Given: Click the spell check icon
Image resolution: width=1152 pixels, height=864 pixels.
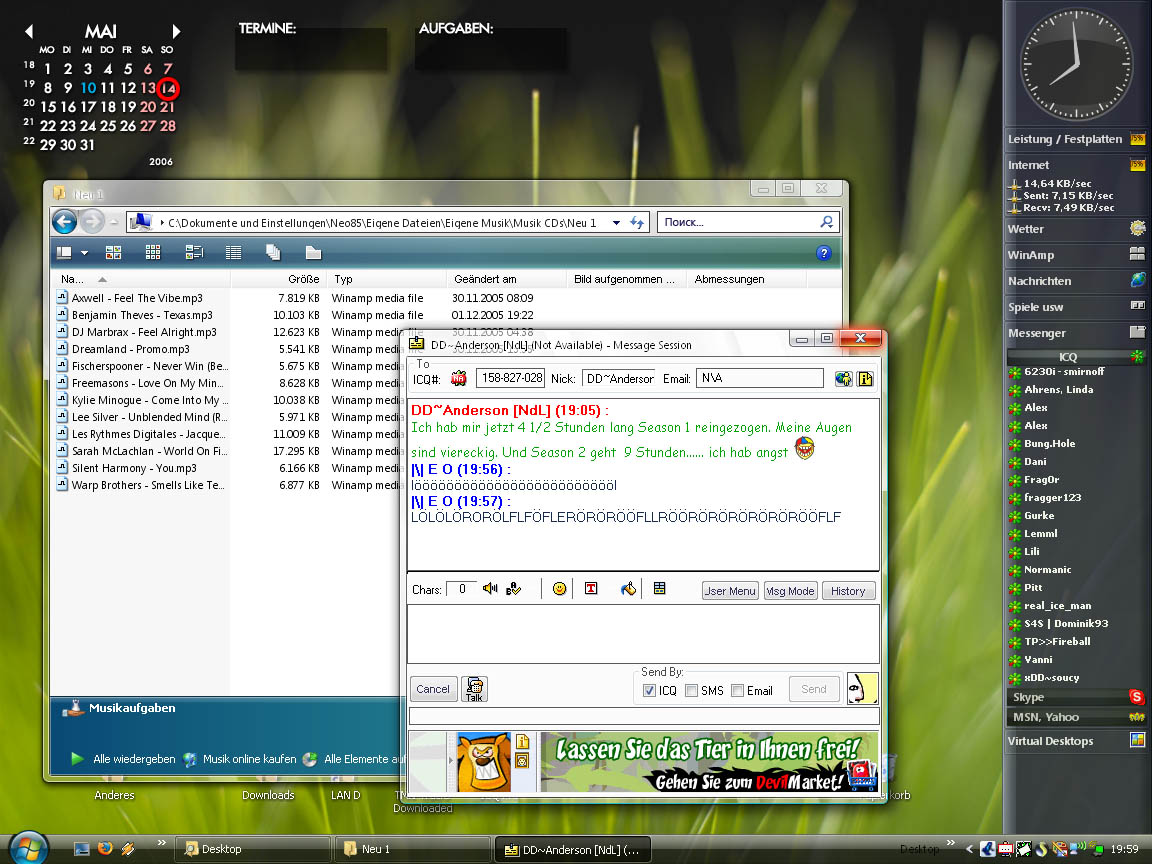Looking at the screenshot, I should (x=513, y=589).
